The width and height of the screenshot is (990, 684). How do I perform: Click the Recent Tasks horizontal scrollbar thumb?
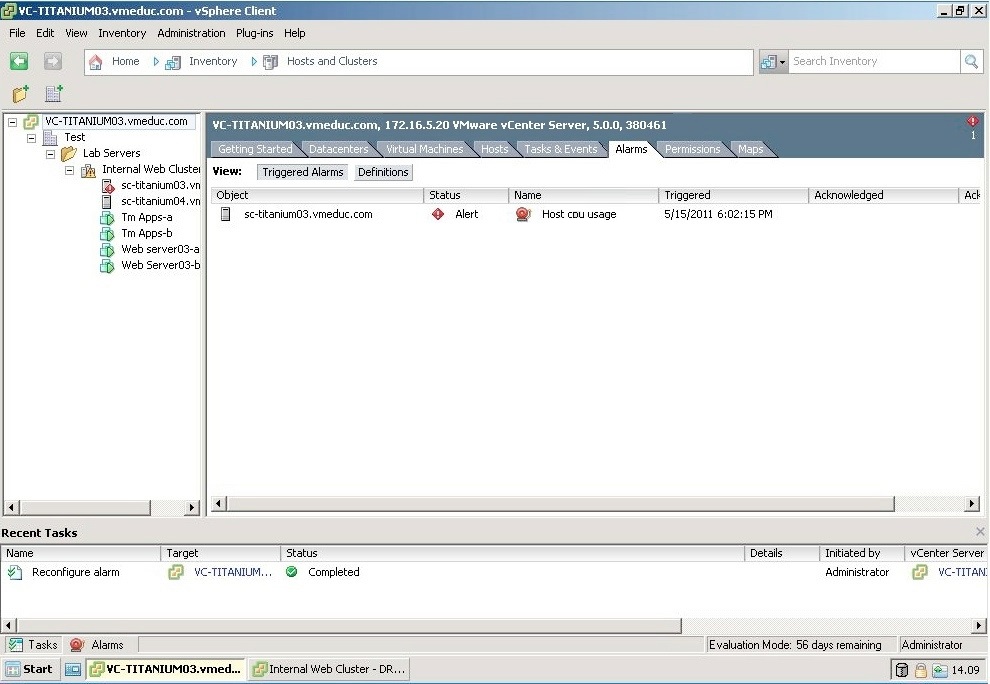349,626
